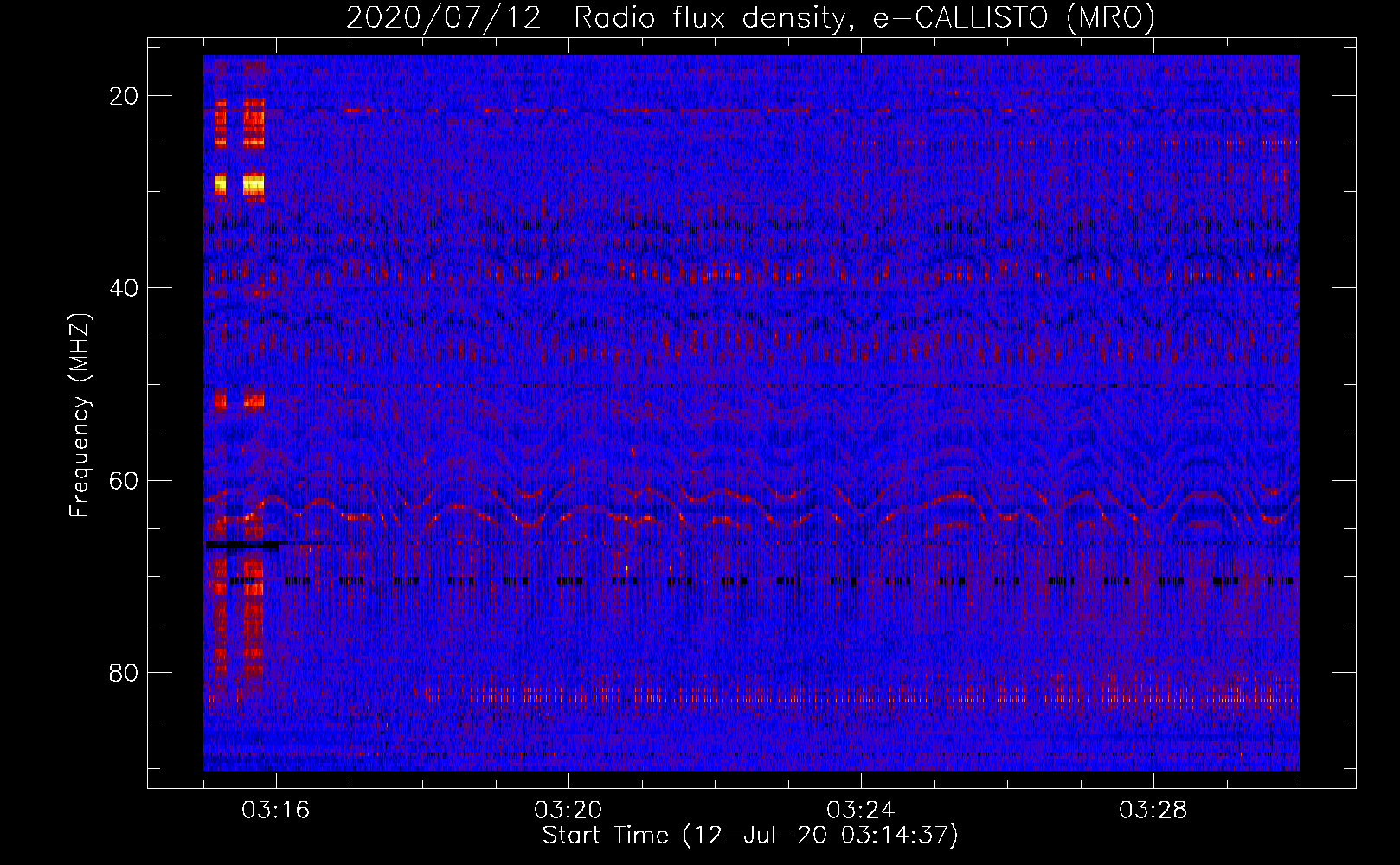This screenshot has height=865, width=1400.
Task: Click the time tick label "03:28"
Action: click(1153, 811)
